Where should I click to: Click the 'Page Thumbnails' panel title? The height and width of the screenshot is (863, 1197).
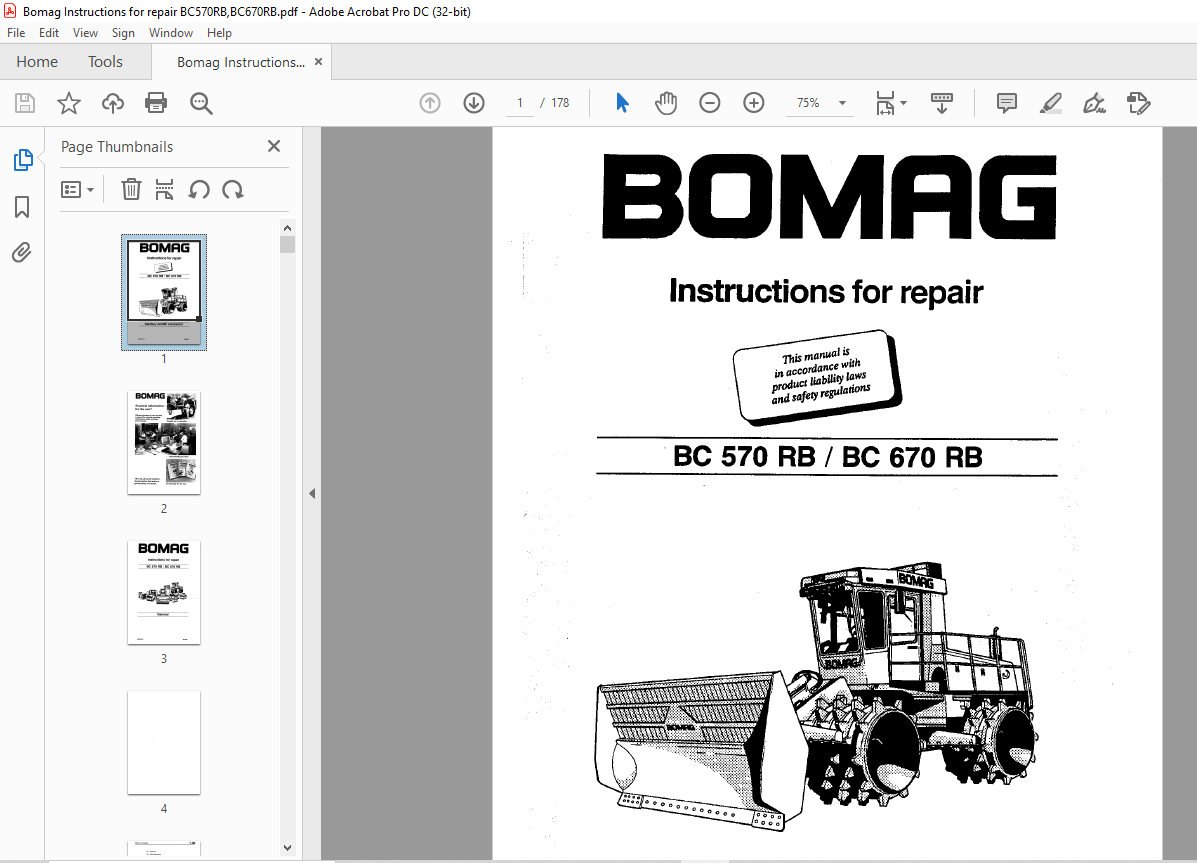117,147
